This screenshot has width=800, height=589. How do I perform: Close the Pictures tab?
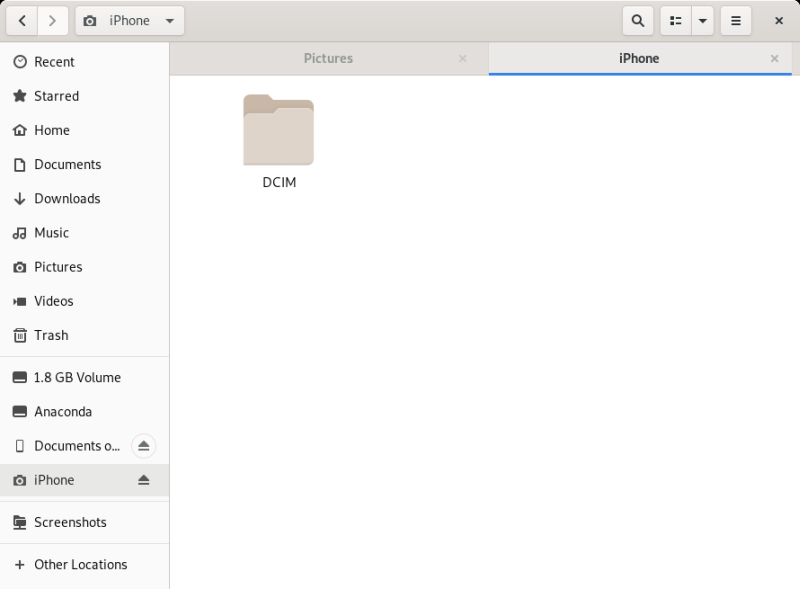462,59
